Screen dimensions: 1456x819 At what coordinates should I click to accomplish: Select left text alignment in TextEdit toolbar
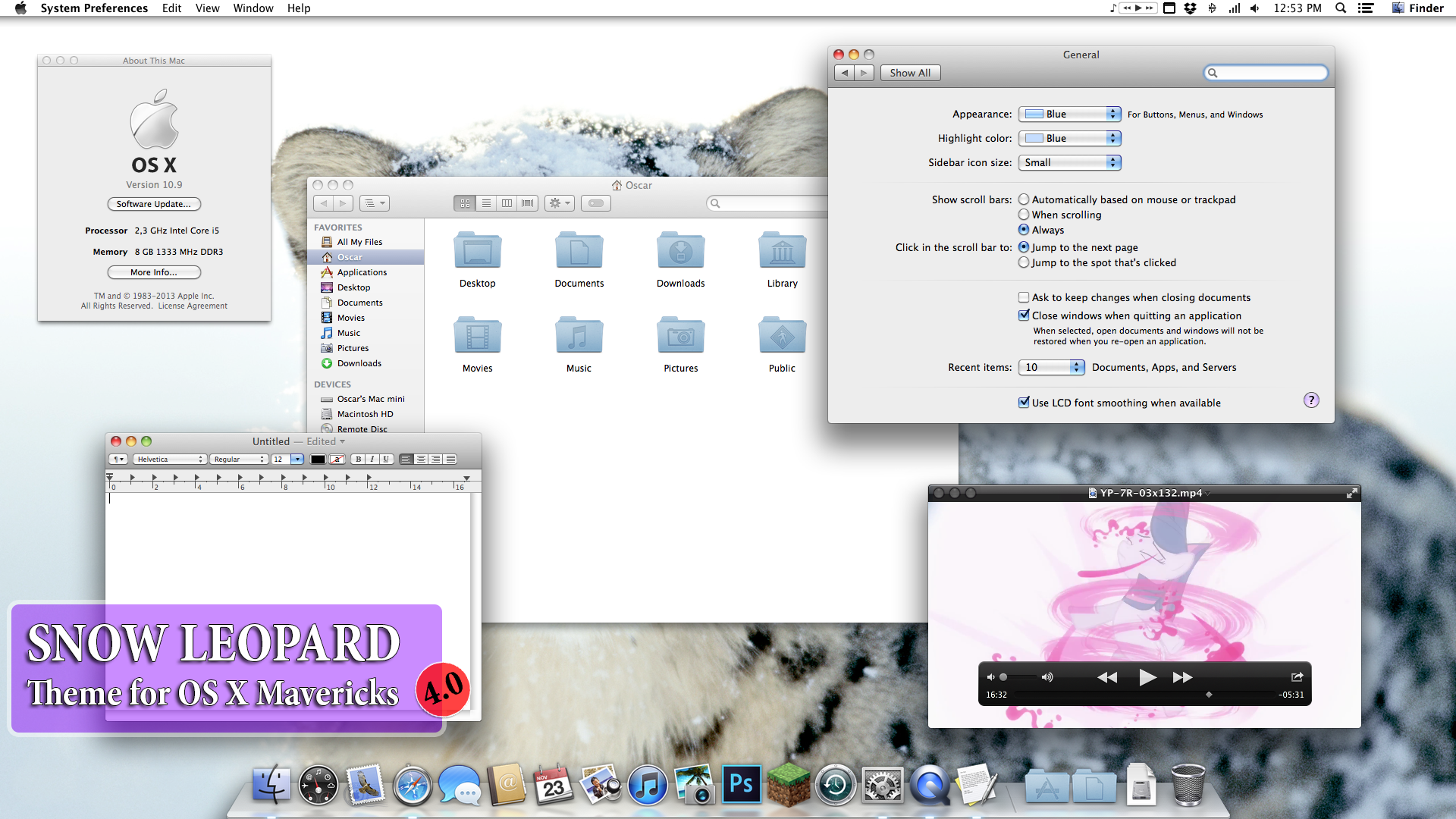pyautogui.click(x=407, y=459)
